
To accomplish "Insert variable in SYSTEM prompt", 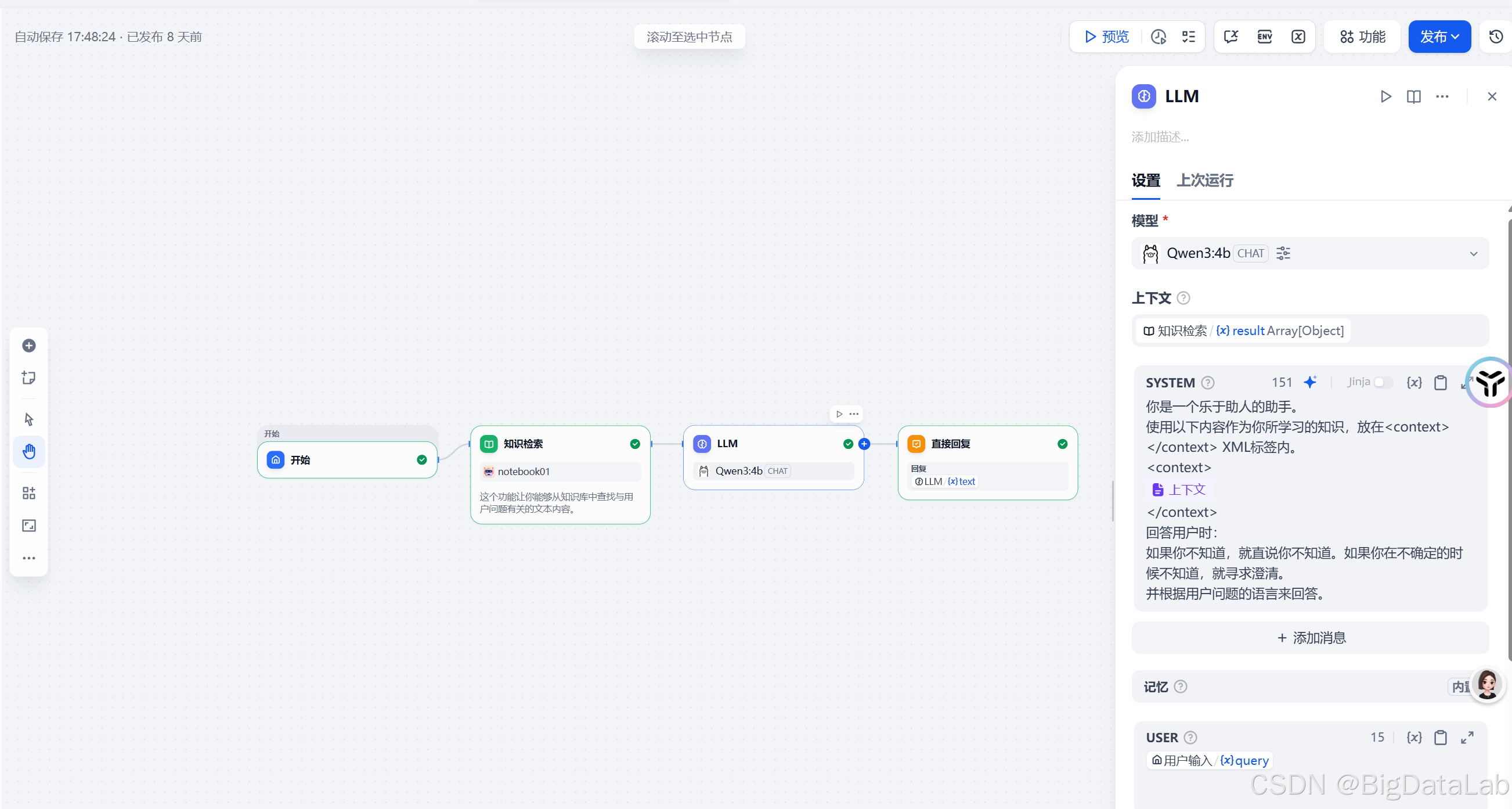I will tap(1414, 383).
